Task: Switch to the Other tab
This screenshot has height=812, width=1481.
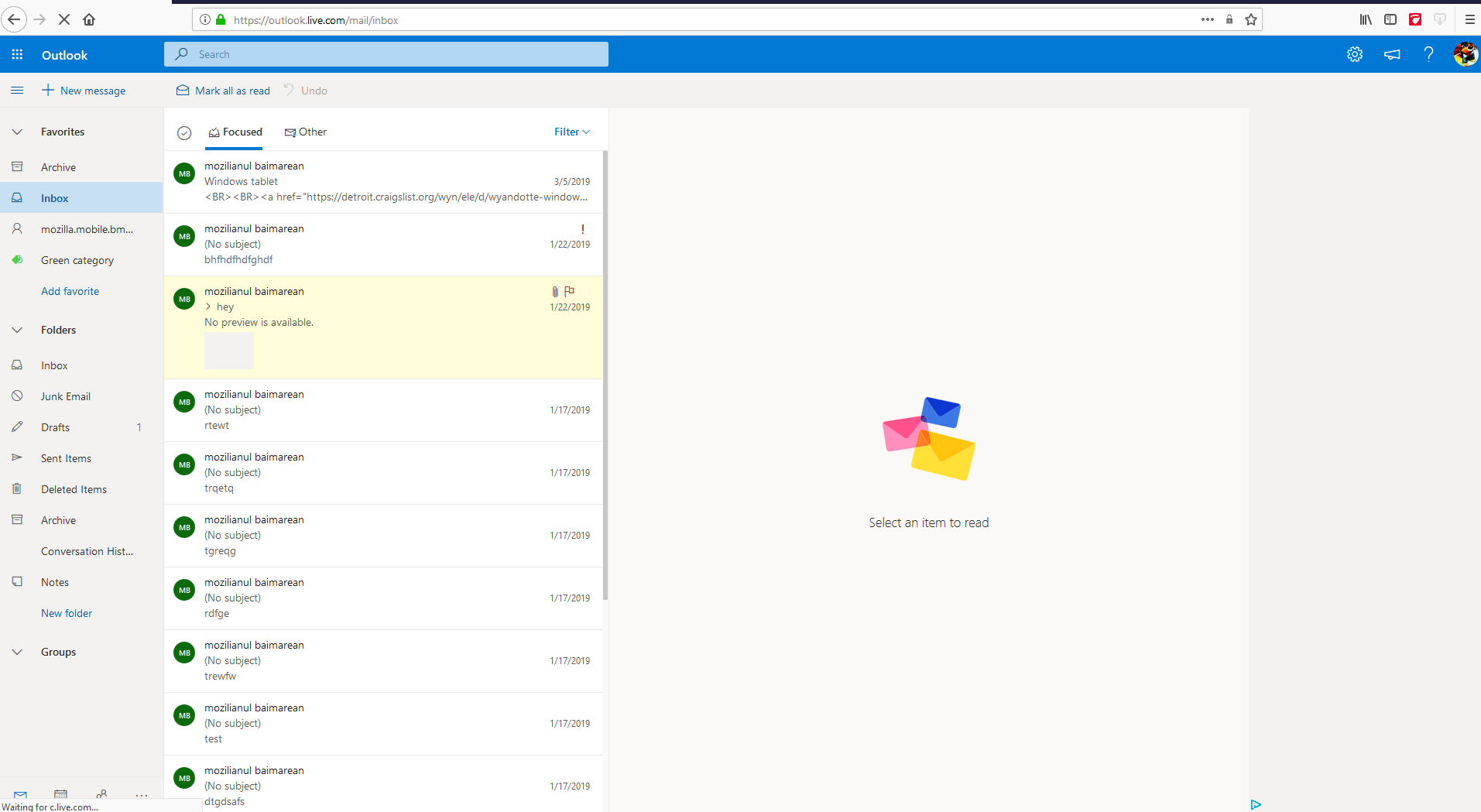Action: [306, 132]
